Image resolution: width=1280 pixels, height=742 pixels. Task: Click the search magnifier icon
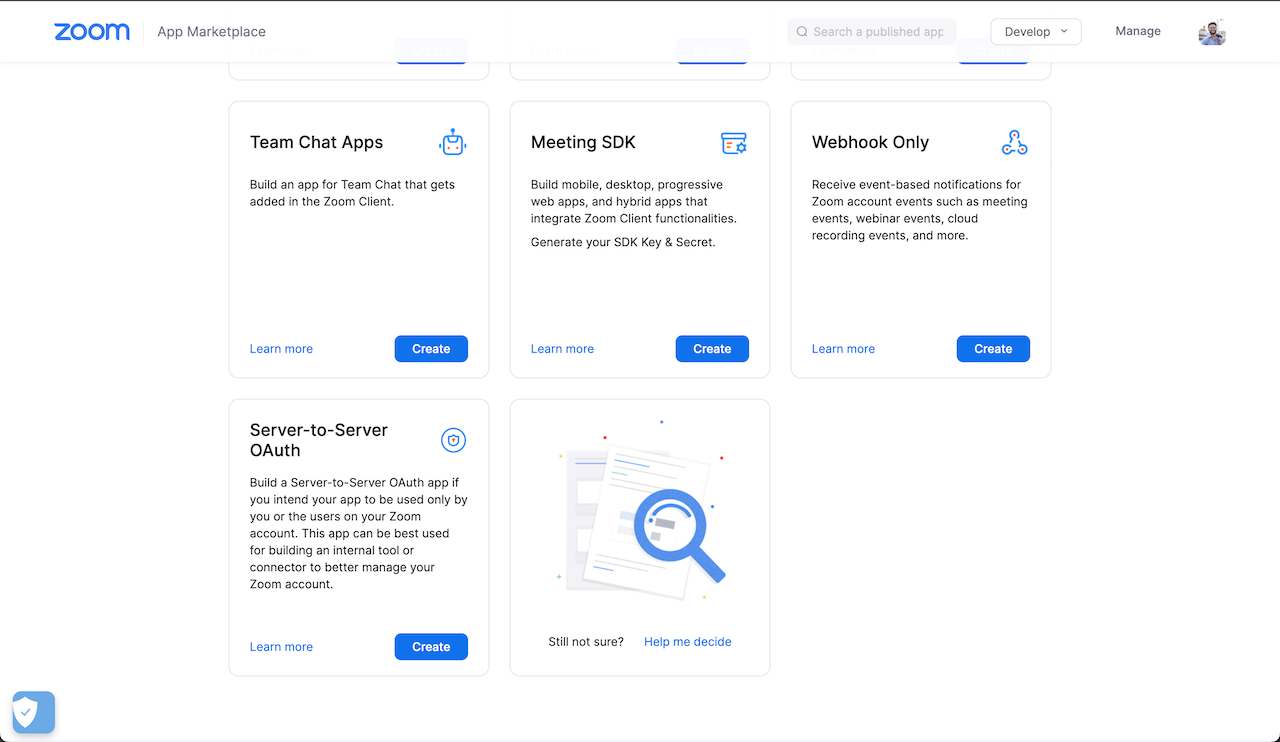[x=802, y=32]
